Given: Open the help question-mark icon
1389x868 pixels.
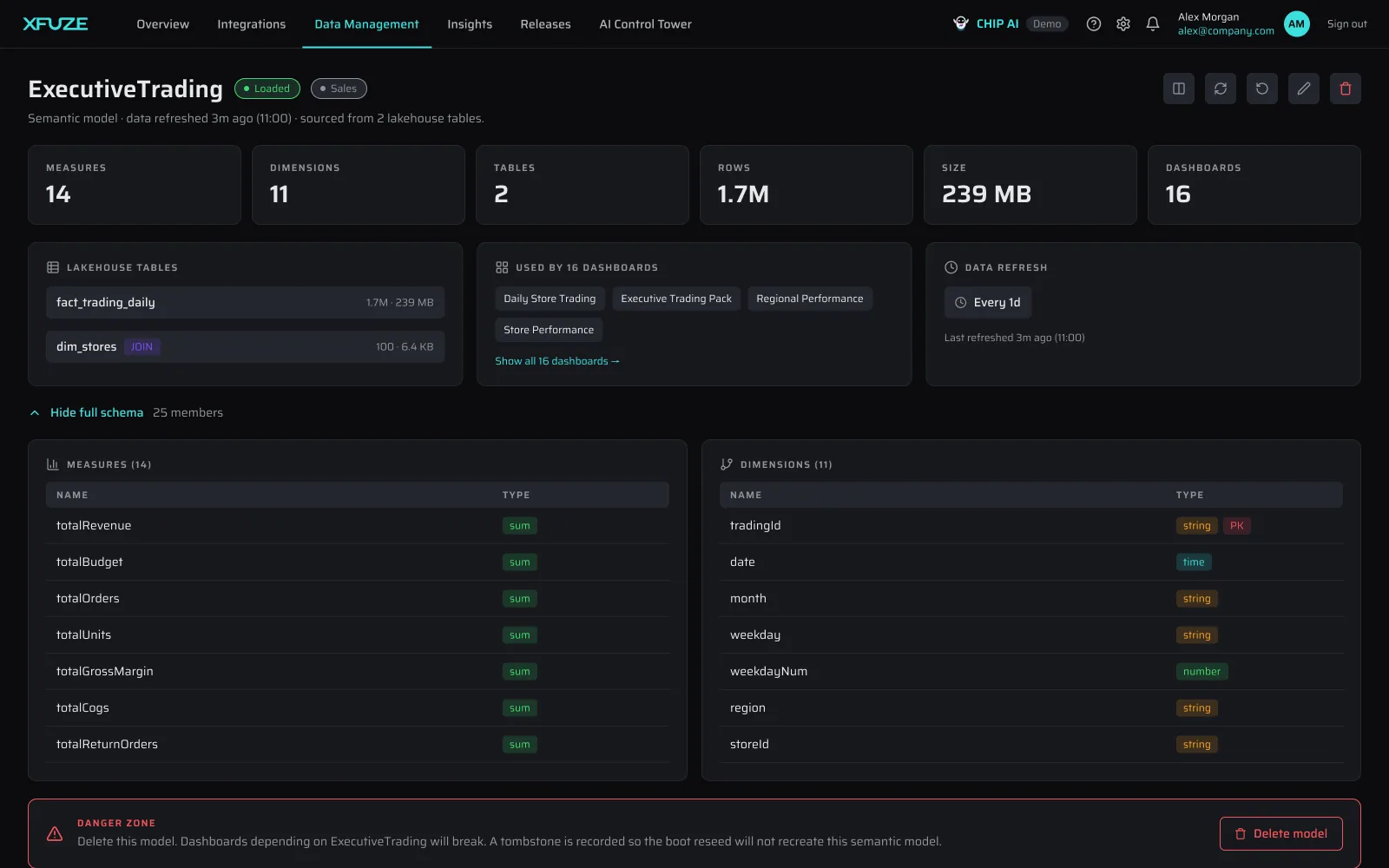Looking at the screenshot, I should (1094, 24).
